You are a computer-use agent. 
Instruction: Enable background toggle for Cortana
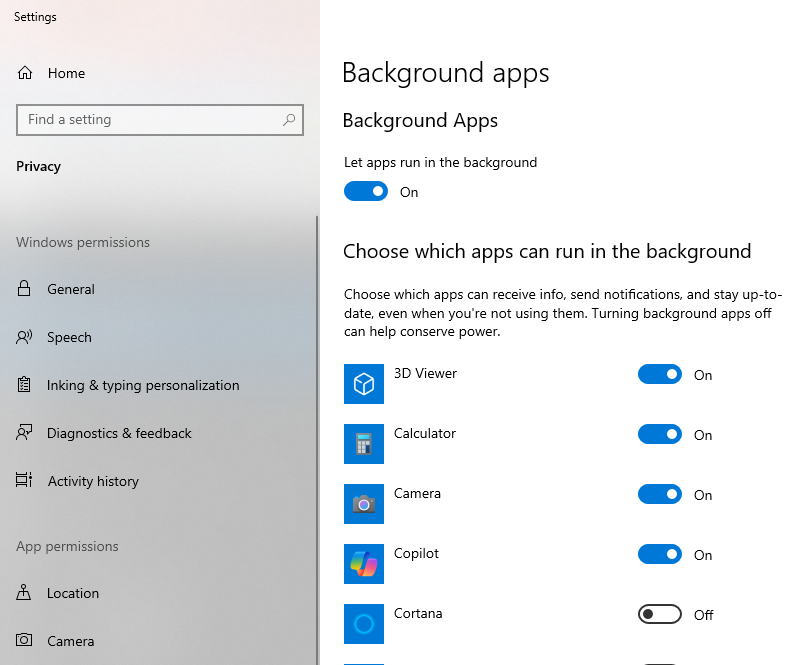pos(660,615)
